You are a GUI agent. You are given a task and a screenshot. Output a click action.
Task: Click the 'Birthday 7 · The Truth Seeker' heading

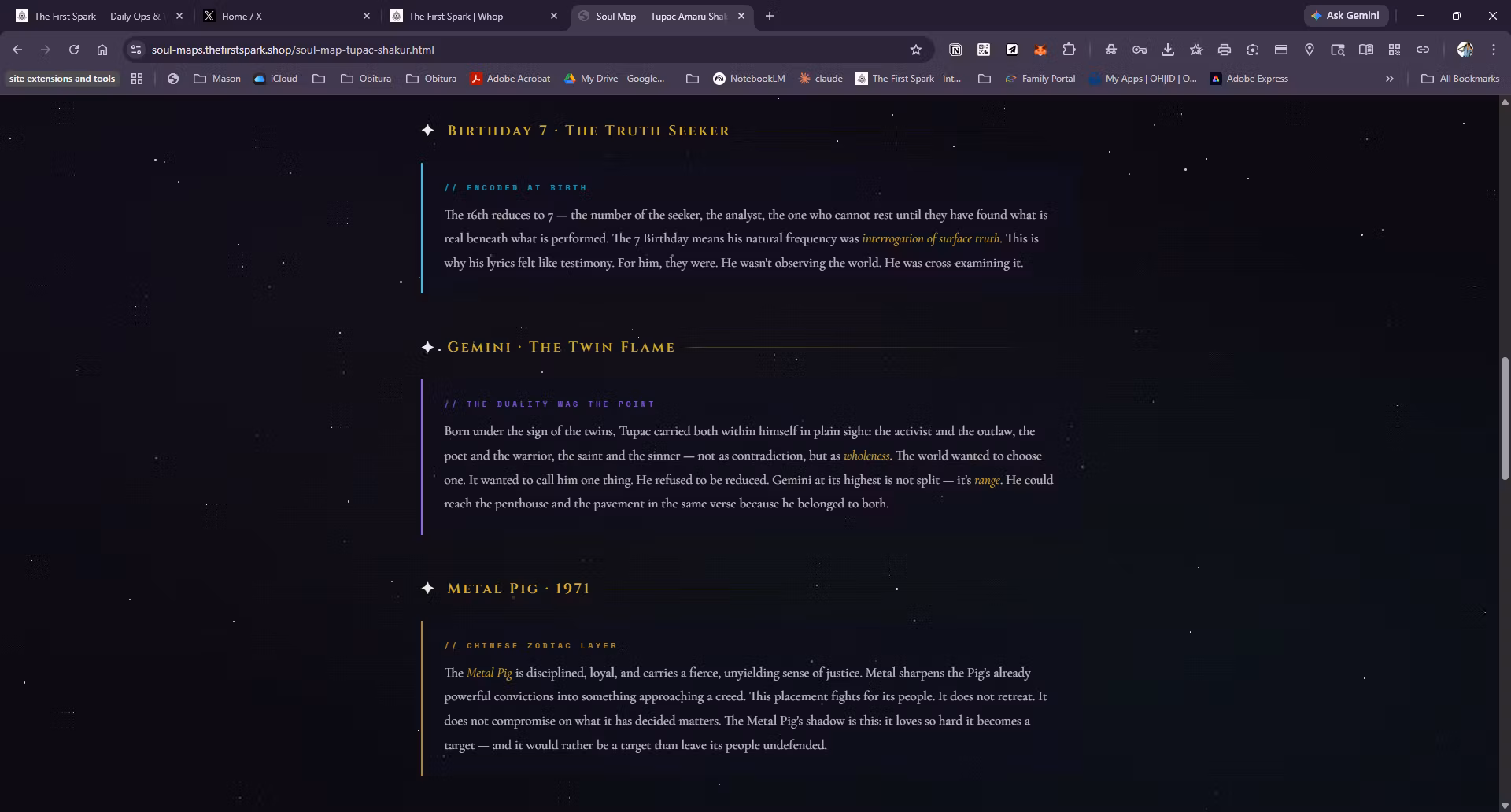tap(588, 131)
